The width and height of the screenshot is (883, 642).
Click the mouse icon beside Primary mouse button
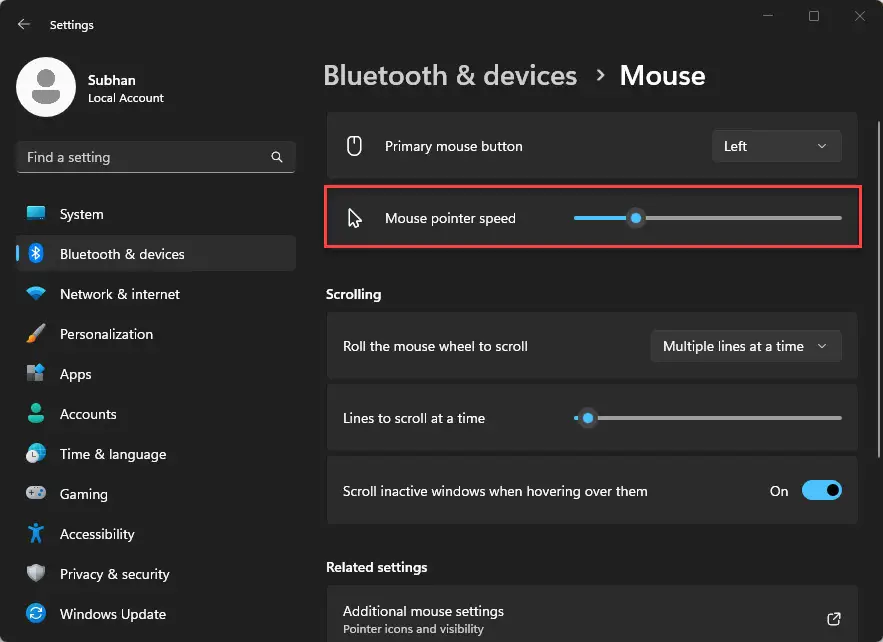pos(354,146)
